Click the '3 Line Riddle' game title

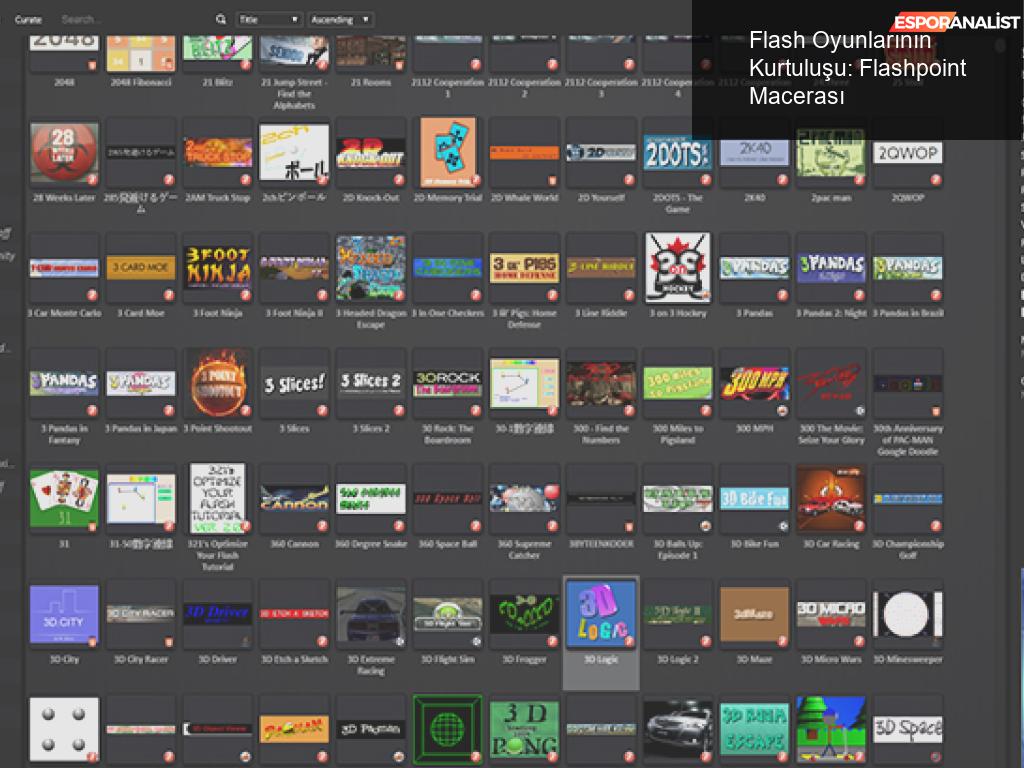click(601, 313)
